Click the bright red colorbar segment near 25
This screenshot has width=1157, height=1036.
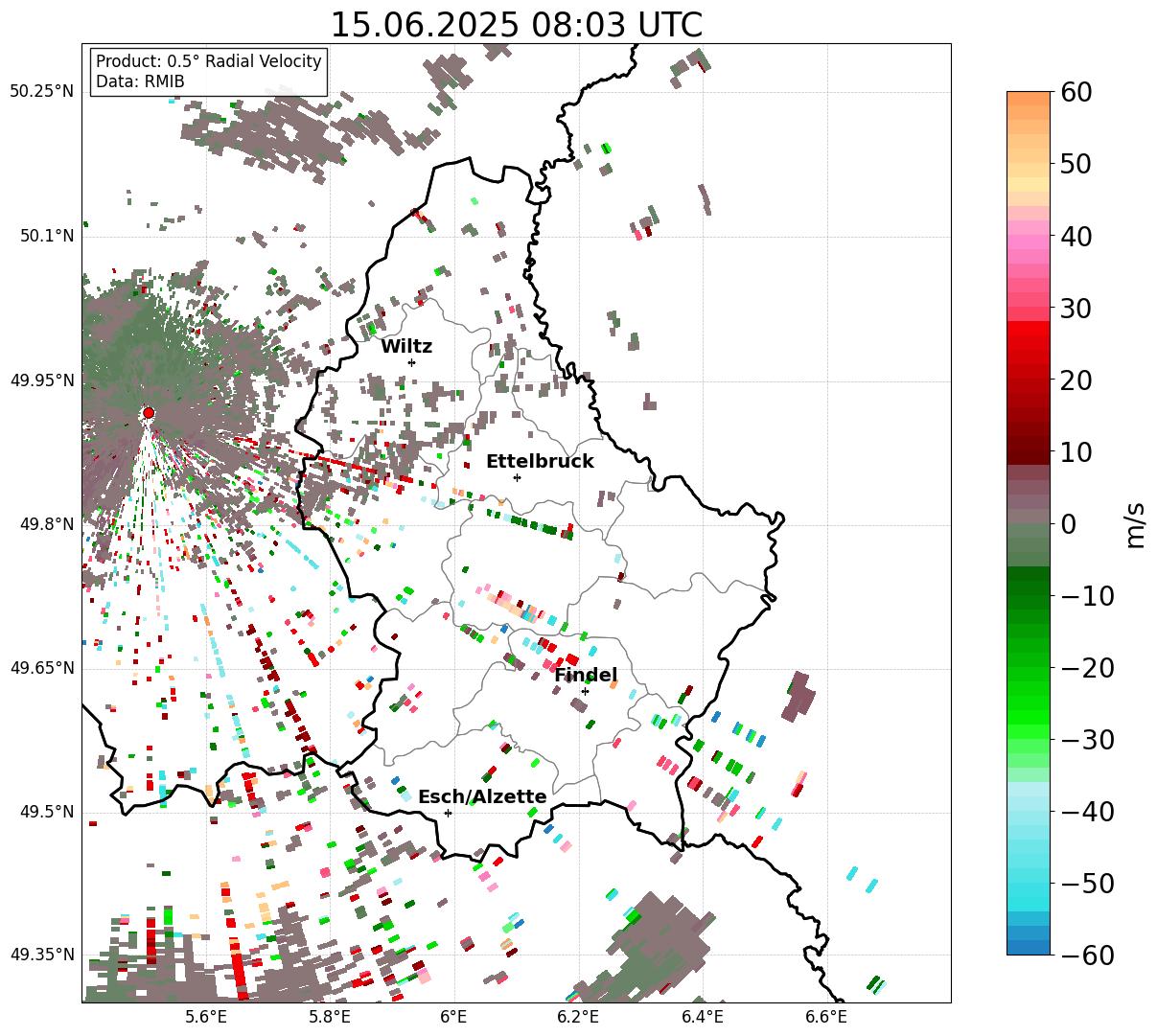1029,344
